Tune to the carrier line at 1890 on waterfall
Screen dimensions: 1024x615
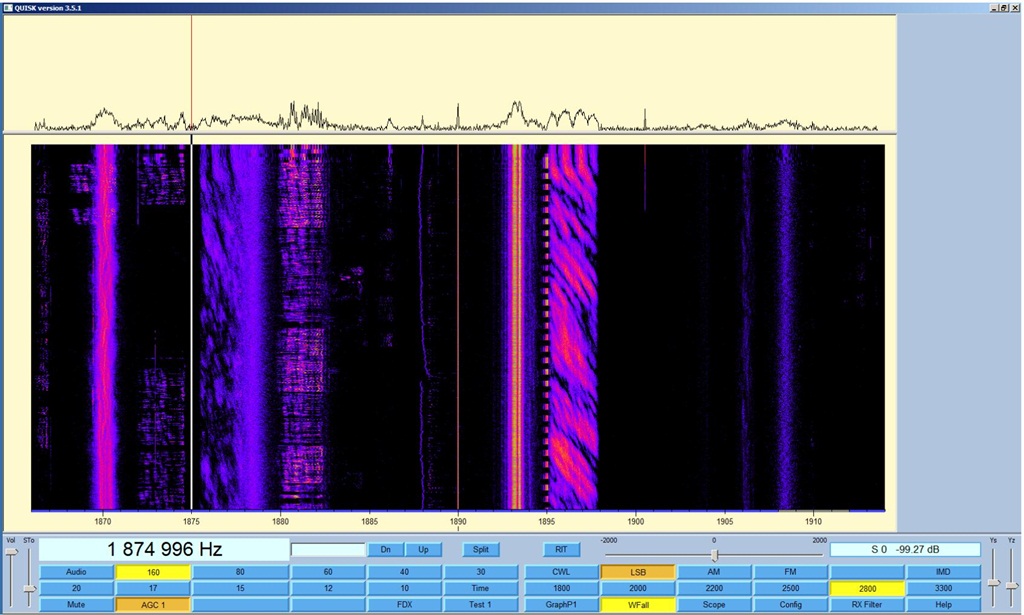(458, 326)
